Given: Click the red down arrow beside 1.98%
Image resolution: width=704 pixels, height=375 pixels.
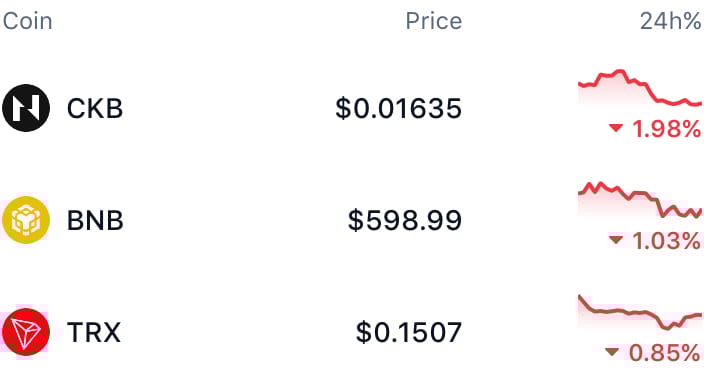Looking at the screenshot, I should pos(616,128).
